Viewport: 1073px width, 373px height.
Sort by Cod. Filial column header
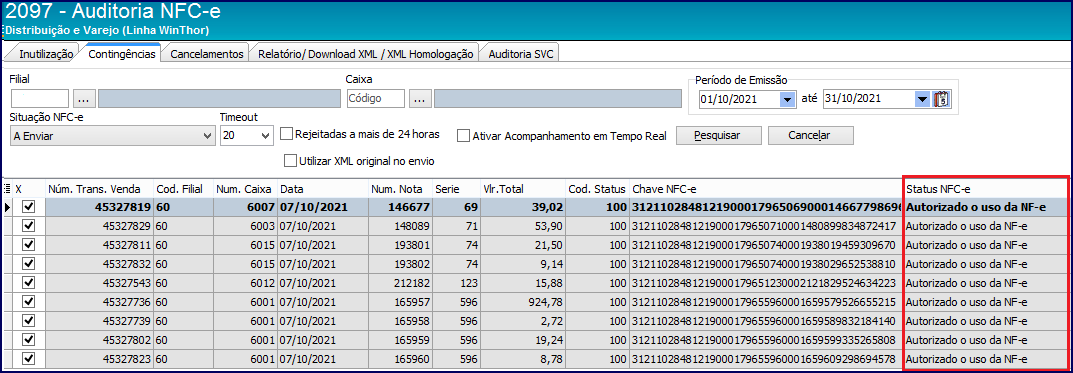183,188
